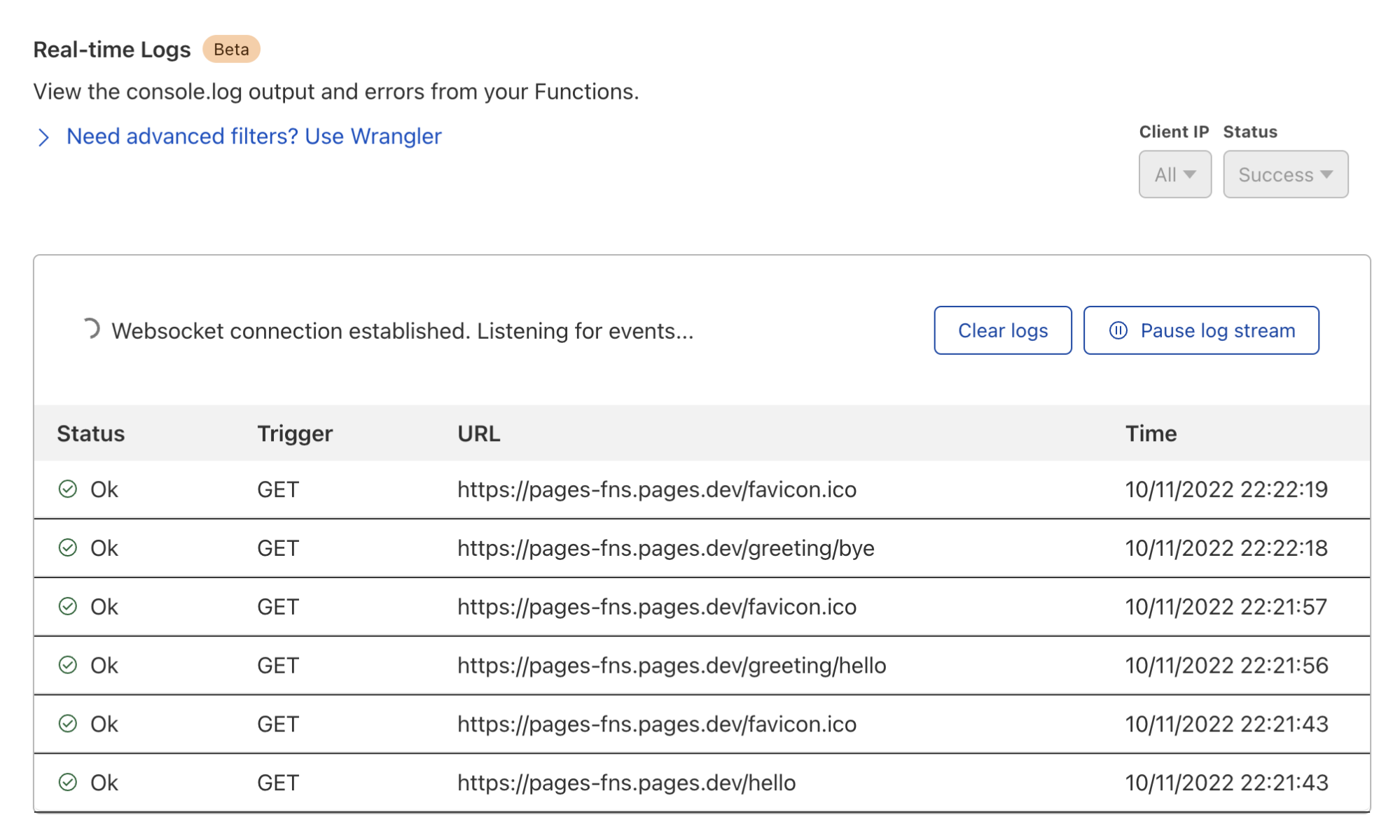Click pause icon inside Pause log stream button
Image resolution: width=1400 pixels, height=840 pixels.
(1118, 330)
